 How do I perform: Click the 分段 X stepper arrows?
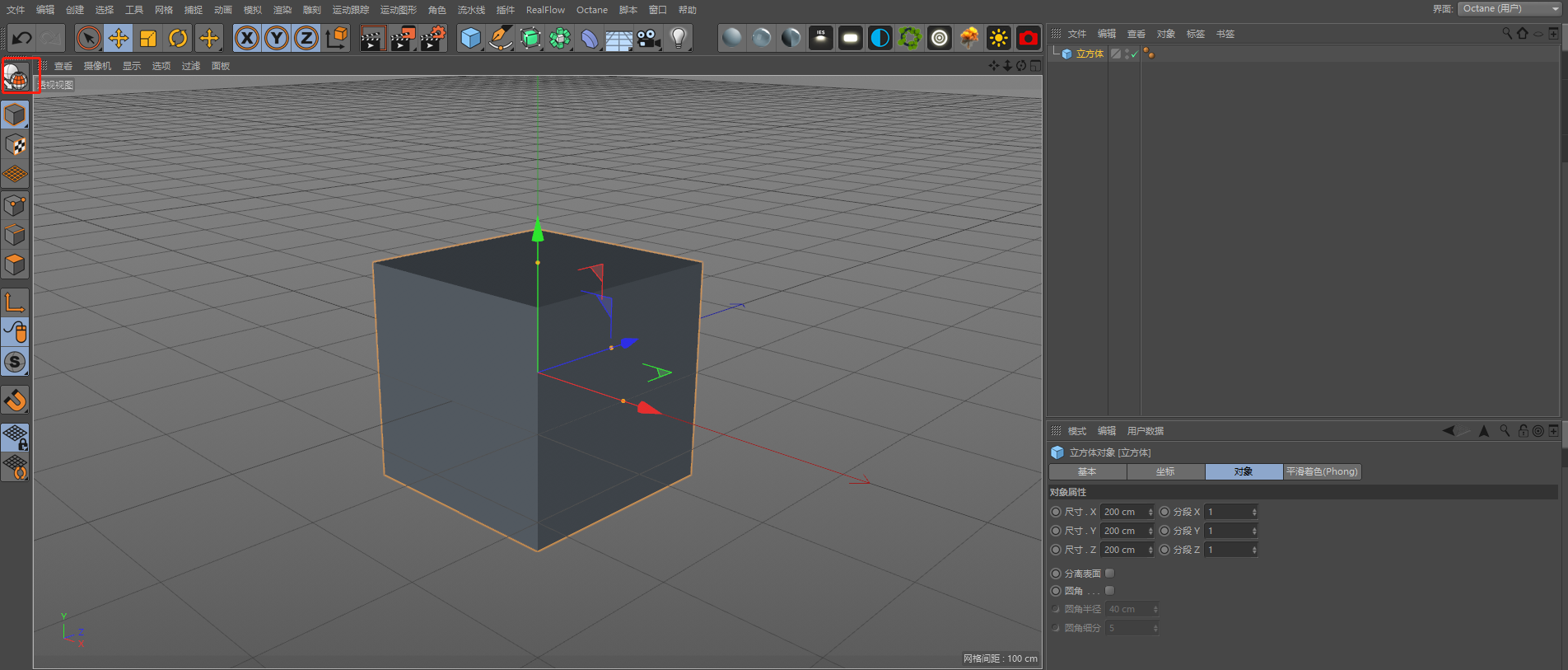click(x=1254, y=512)
